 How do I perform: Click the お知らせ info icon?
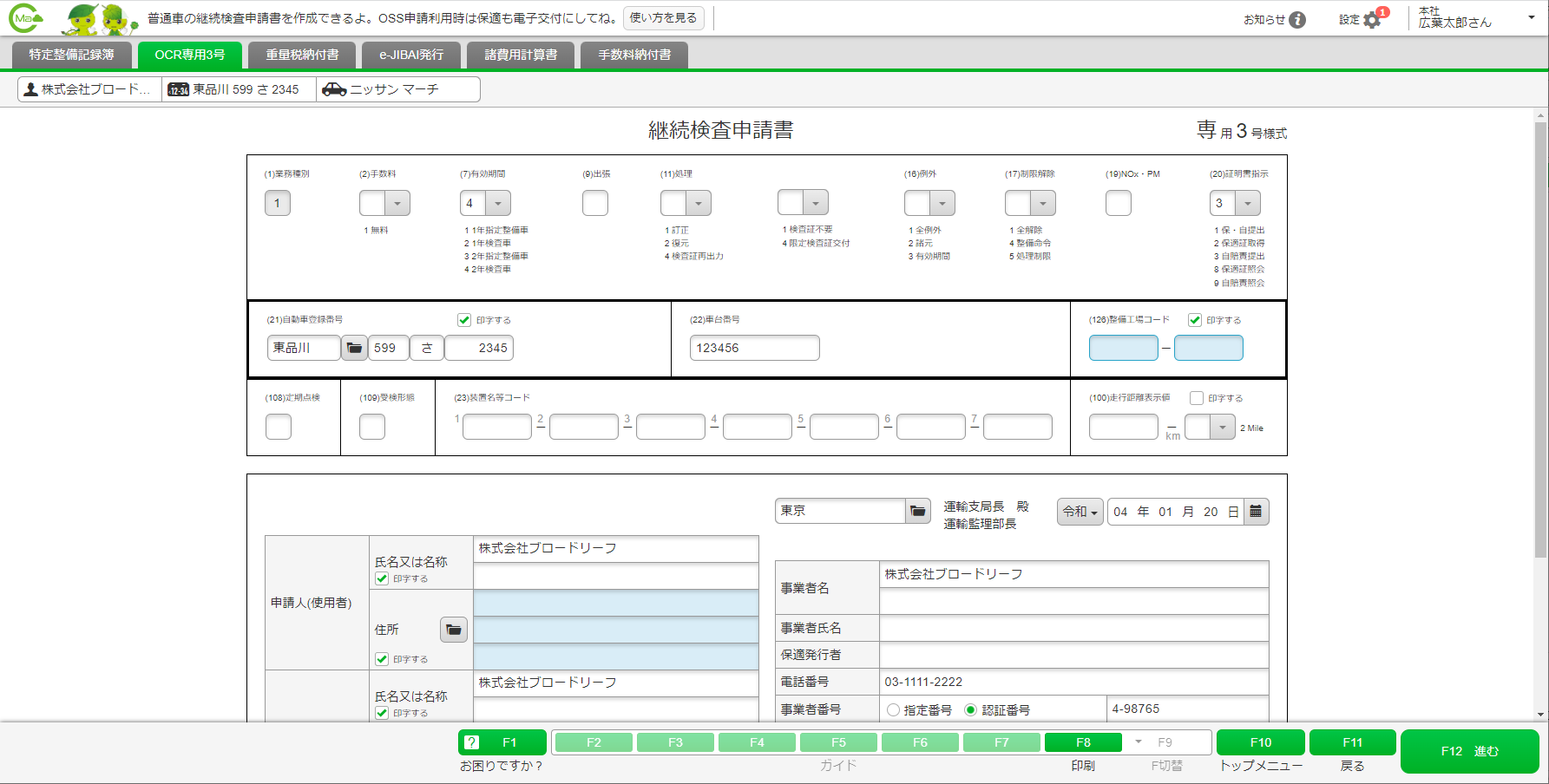1298,19
